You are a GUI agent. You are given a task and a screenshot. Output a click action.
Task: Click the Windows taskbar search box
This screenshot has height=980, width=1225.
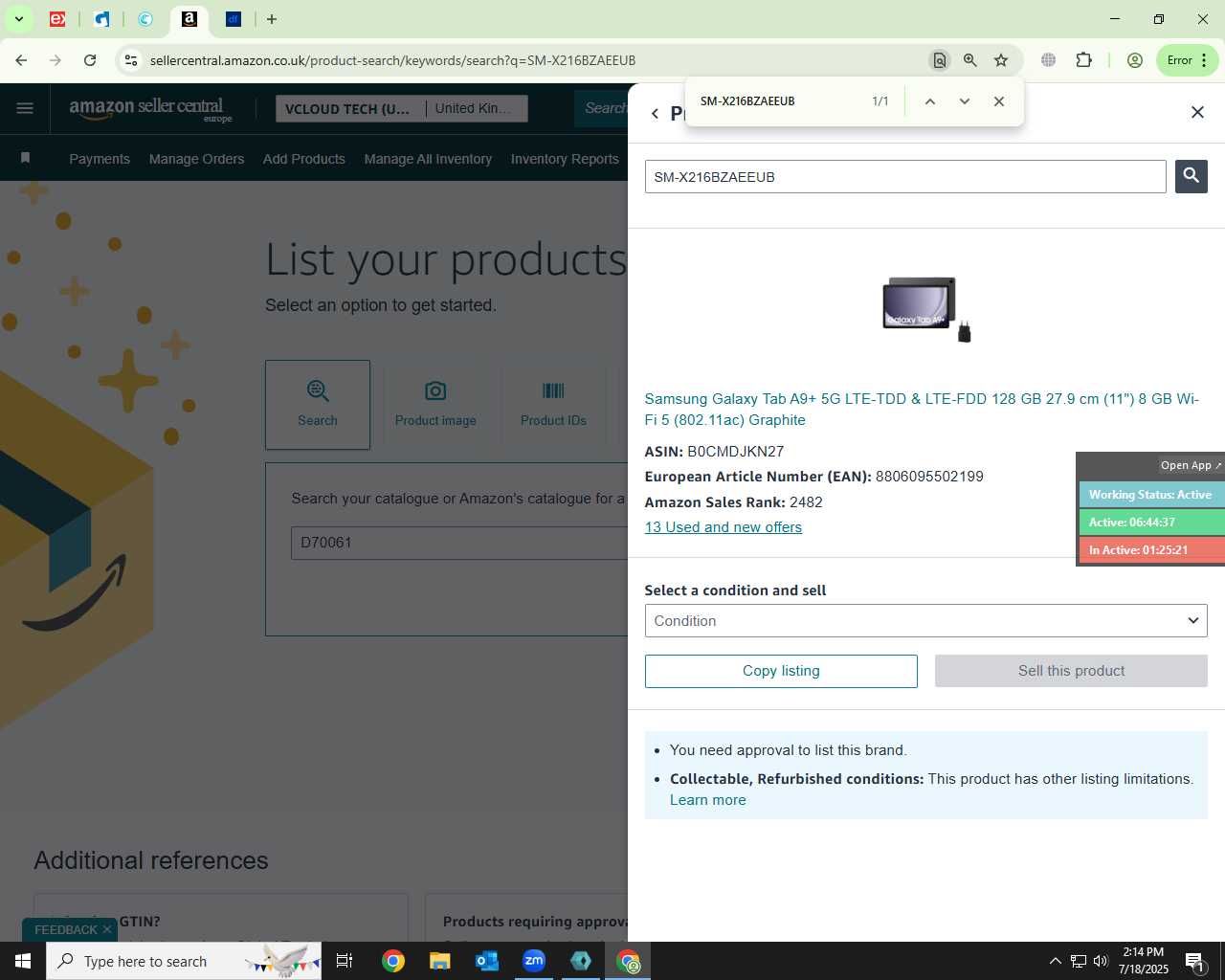pos(184,961)
